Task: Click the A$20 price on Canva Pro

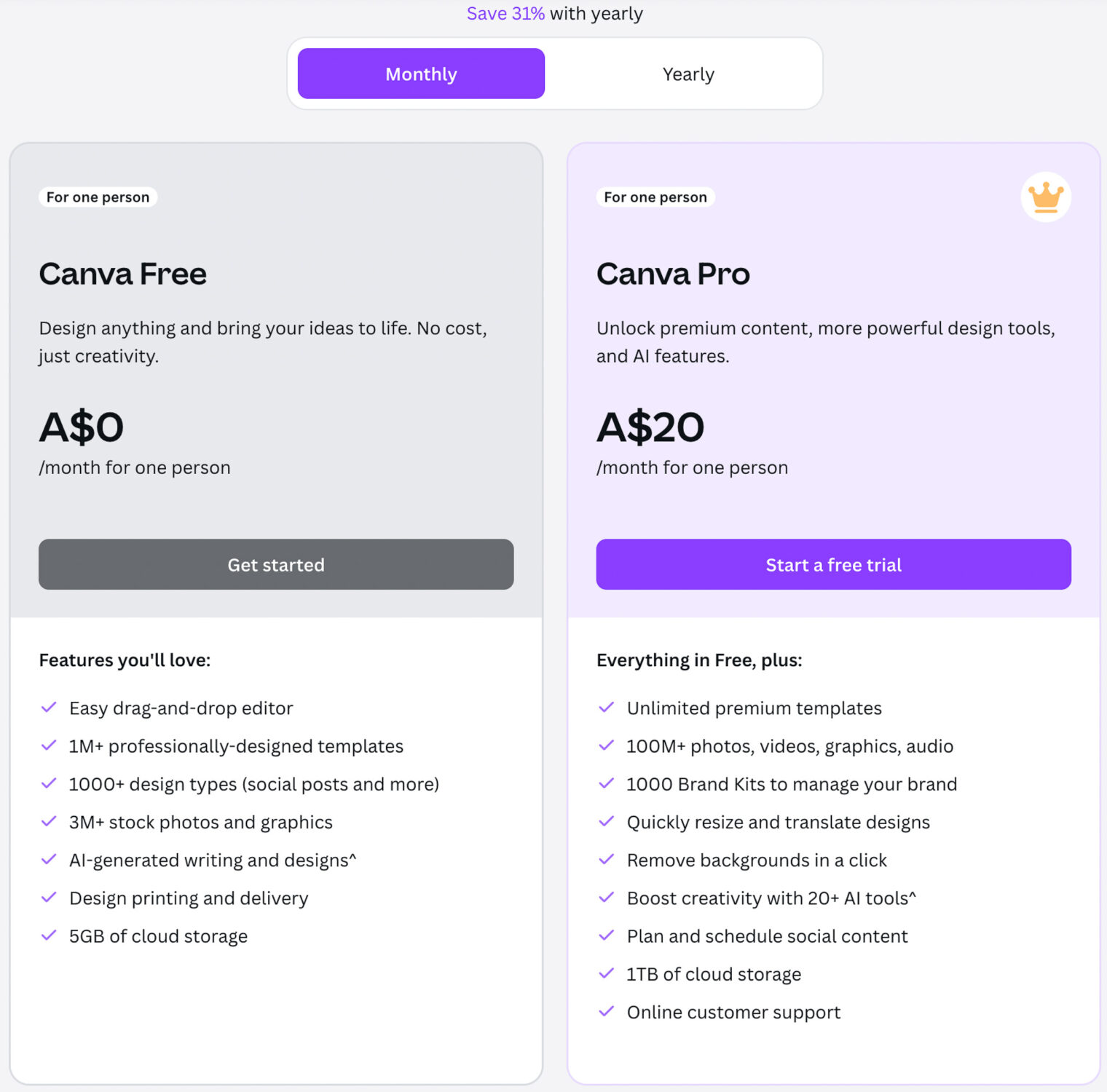Action: [650, 427]
